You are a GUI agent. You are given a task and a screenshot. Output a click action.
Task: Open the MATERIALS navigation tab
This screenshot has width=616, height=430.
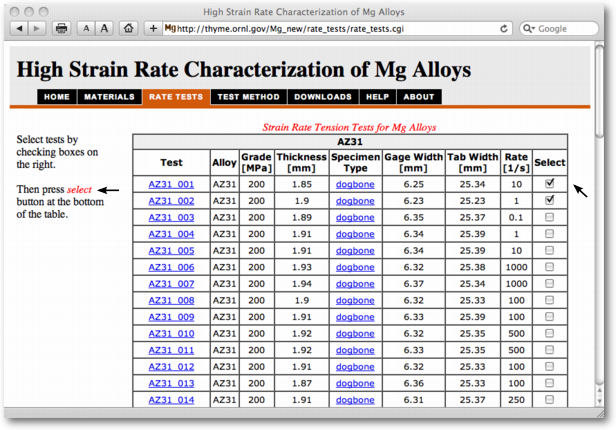[109, 97]
